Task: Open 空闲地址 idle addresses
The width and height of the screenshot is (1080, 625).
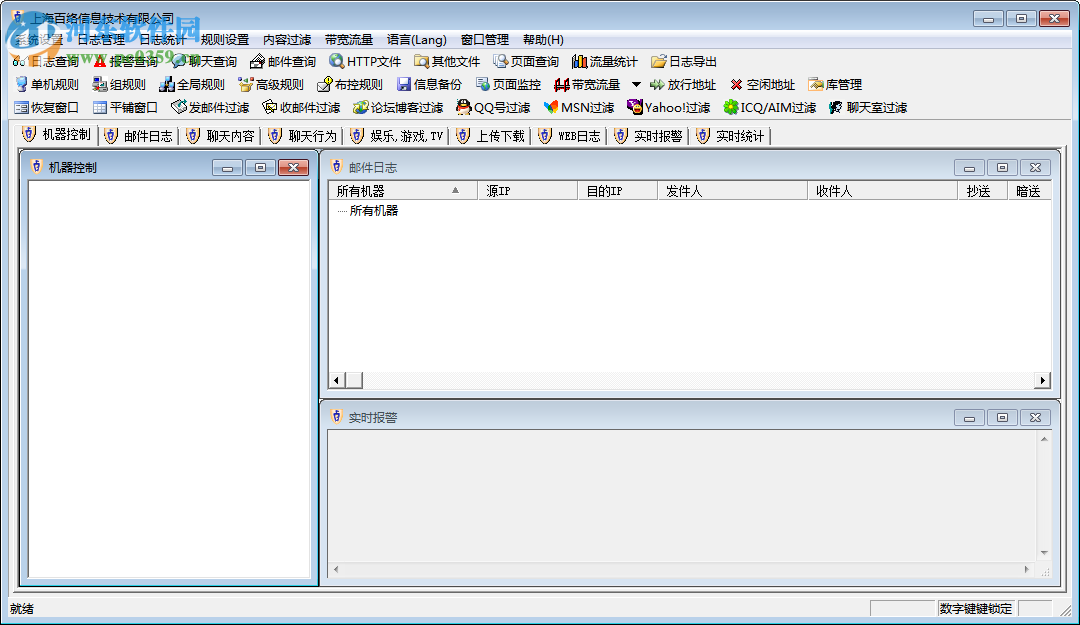Action: pyautogui.click(x=762, y=84)
